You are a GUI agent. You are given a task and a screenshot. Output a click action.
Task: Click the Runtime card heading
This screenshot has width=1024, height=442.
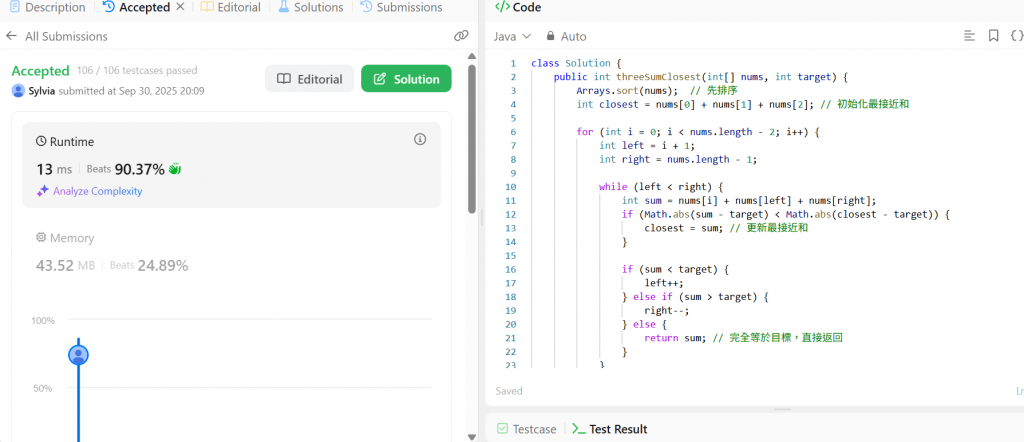point(65,142)
